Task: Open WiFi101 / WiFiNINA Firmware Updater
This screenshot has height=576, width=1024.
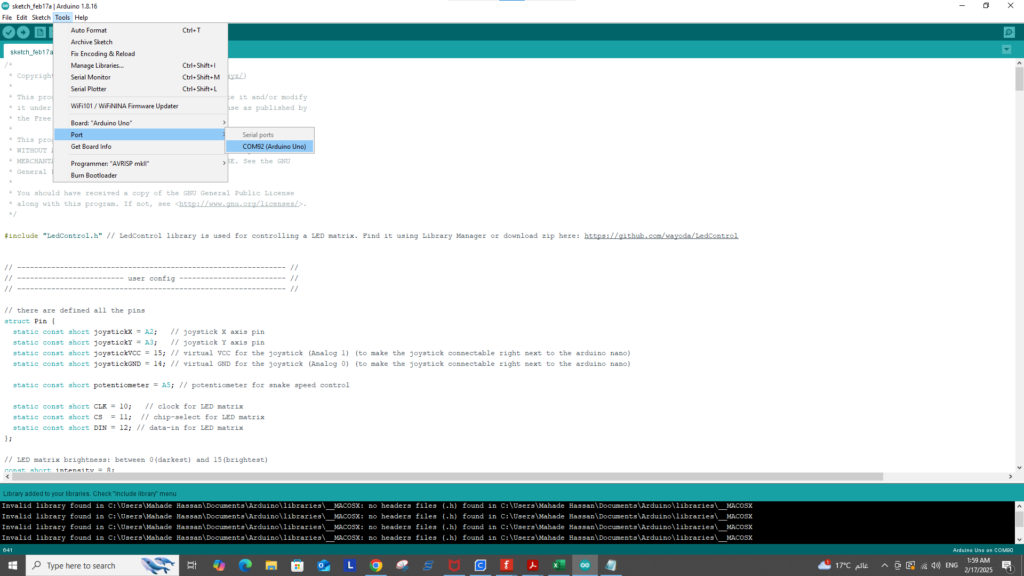Action: 140,106
